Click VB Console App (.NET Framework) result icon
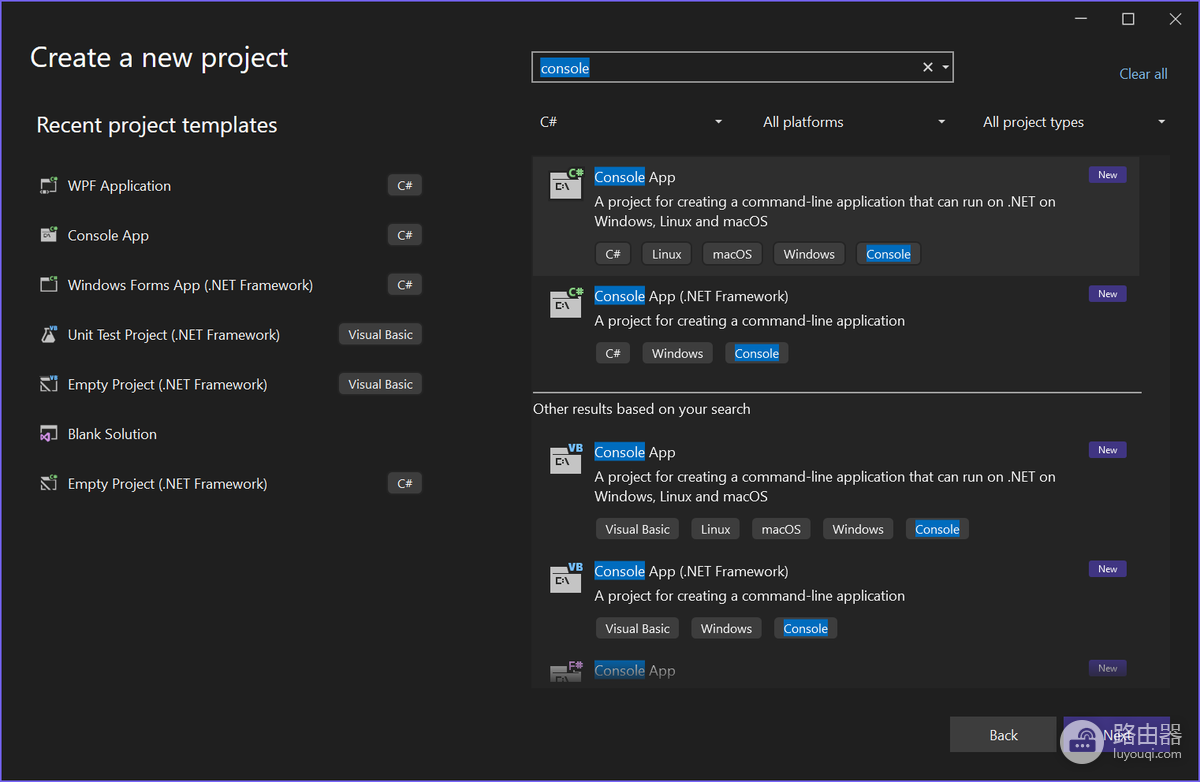 (566, 577)
